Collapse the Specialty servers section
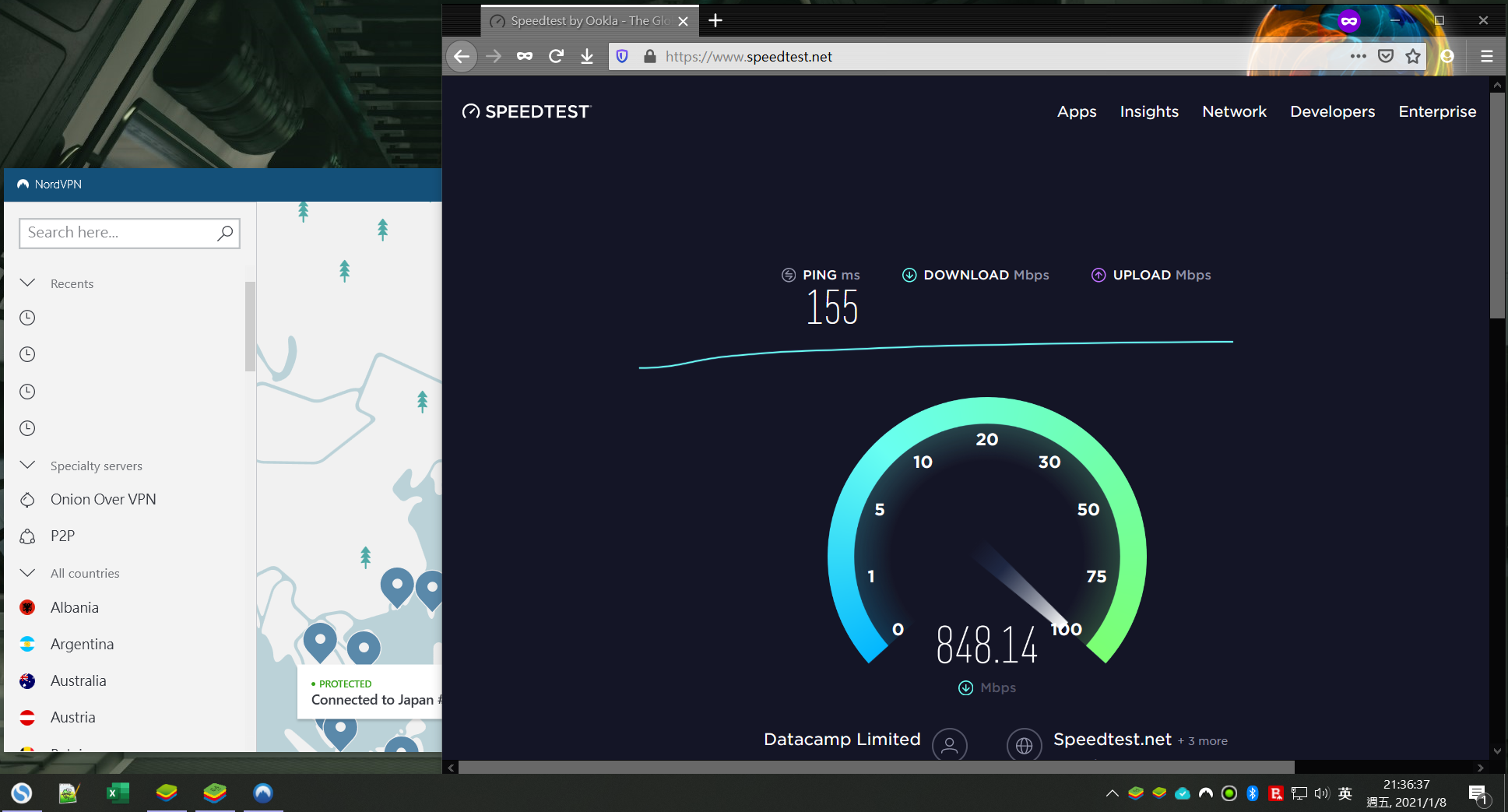 click(27, 465)
